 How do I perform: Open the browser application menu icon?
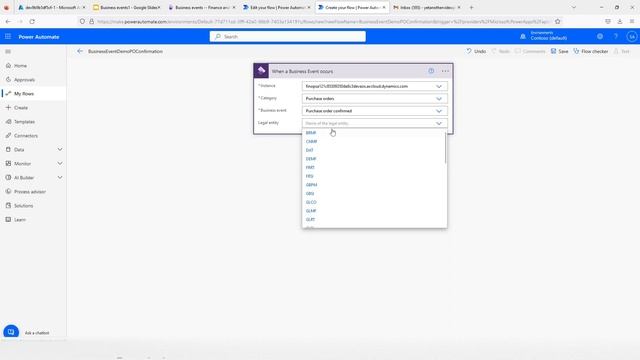pyautogui.click(x=632, y=22)
